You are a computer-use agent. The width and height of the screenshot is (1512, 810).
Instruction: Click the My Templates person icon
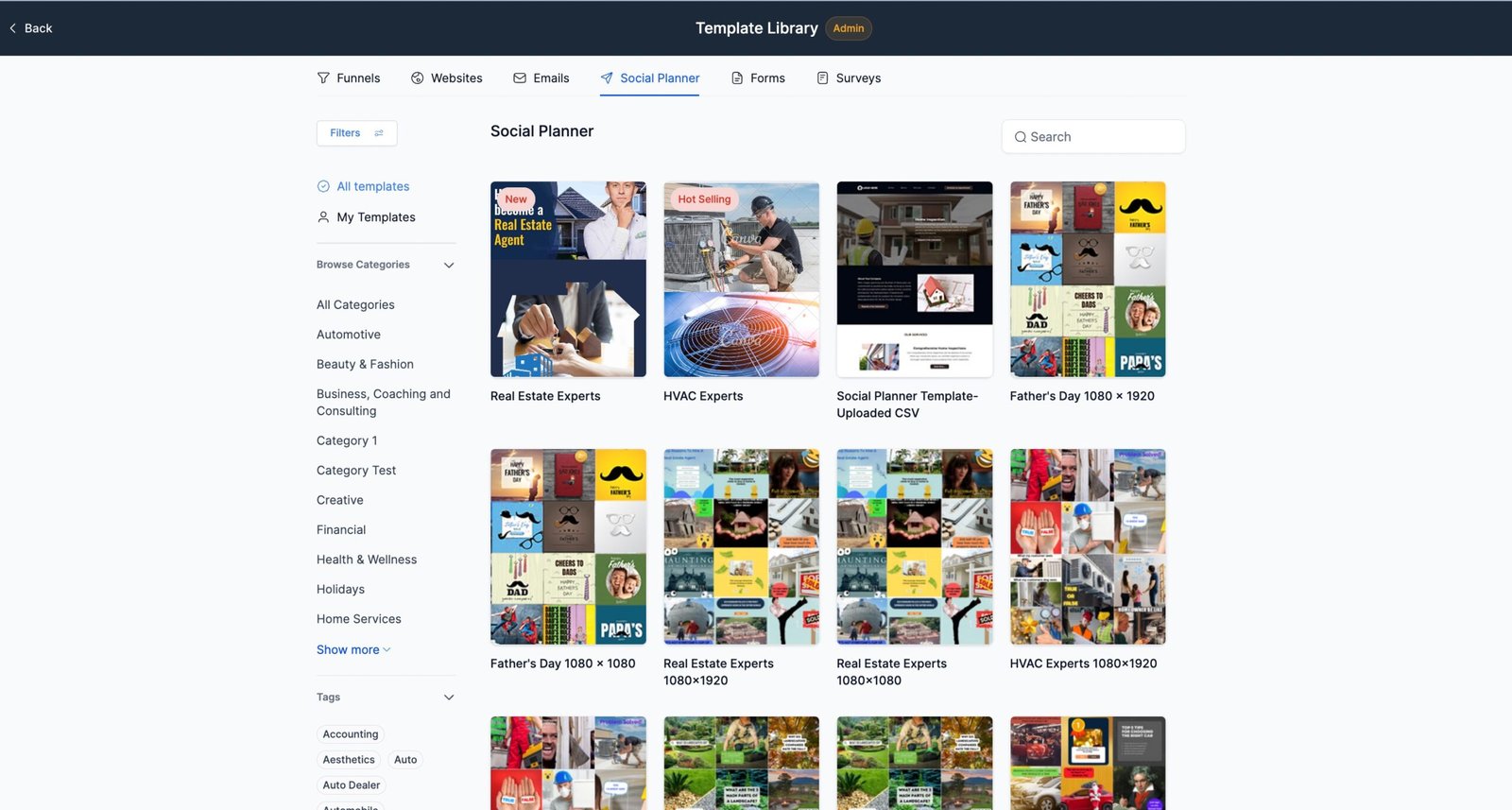(x=323, y=217)
